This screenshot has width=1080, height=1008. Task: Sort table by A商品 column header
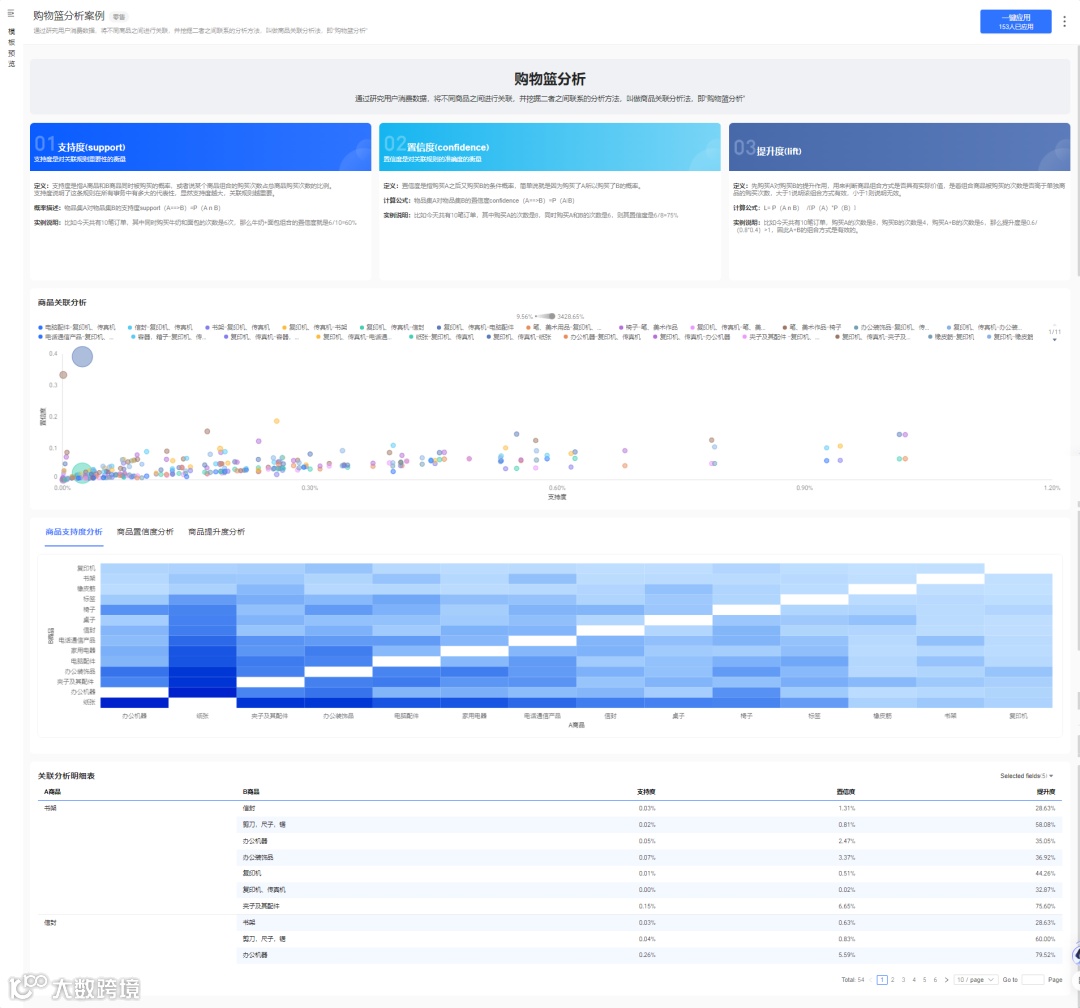click(x=52, y=792)
